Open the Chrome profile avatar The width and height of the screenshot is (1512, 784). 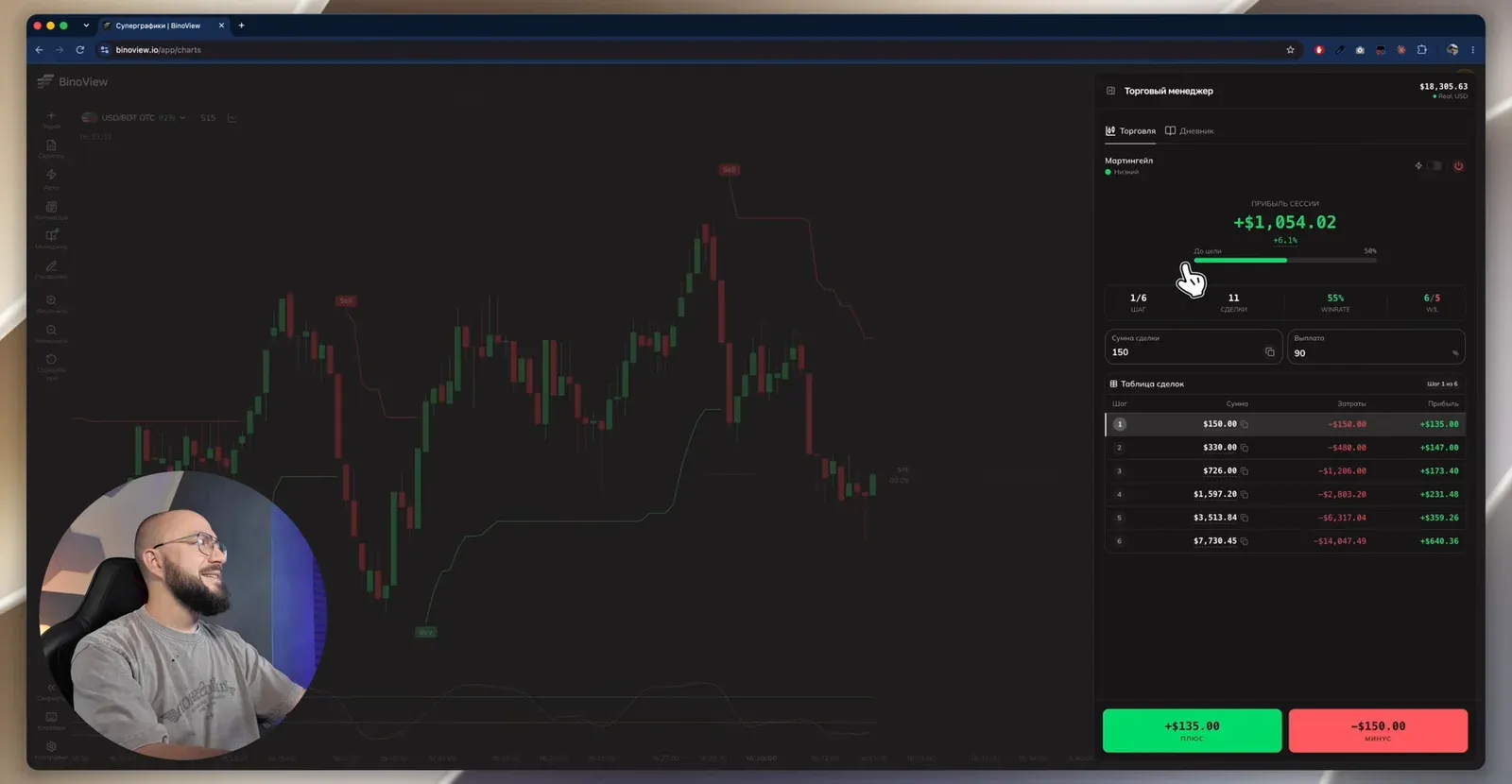1452,50
